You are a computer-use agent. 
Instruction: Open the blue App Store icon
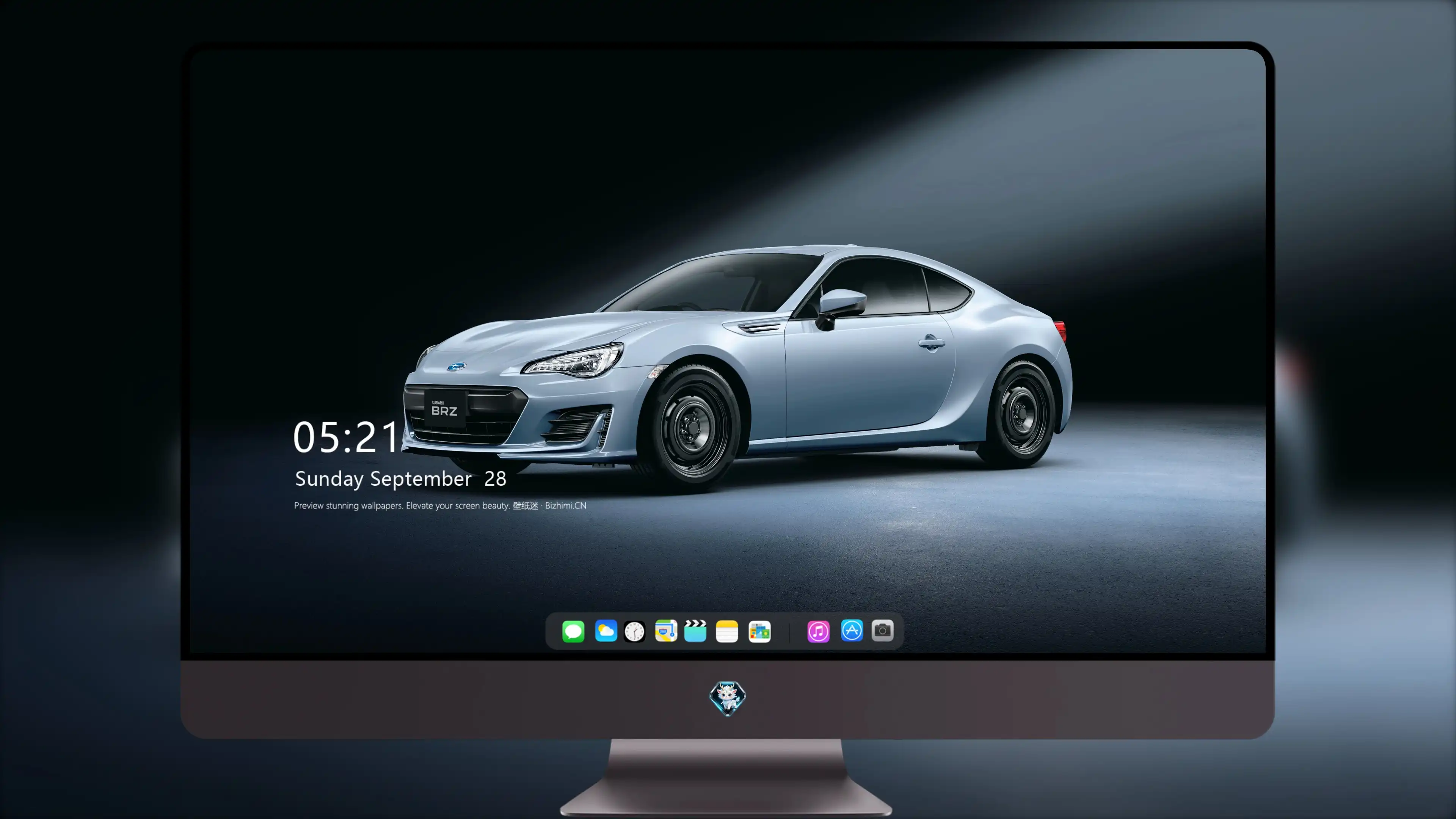[x=852, y=630]
